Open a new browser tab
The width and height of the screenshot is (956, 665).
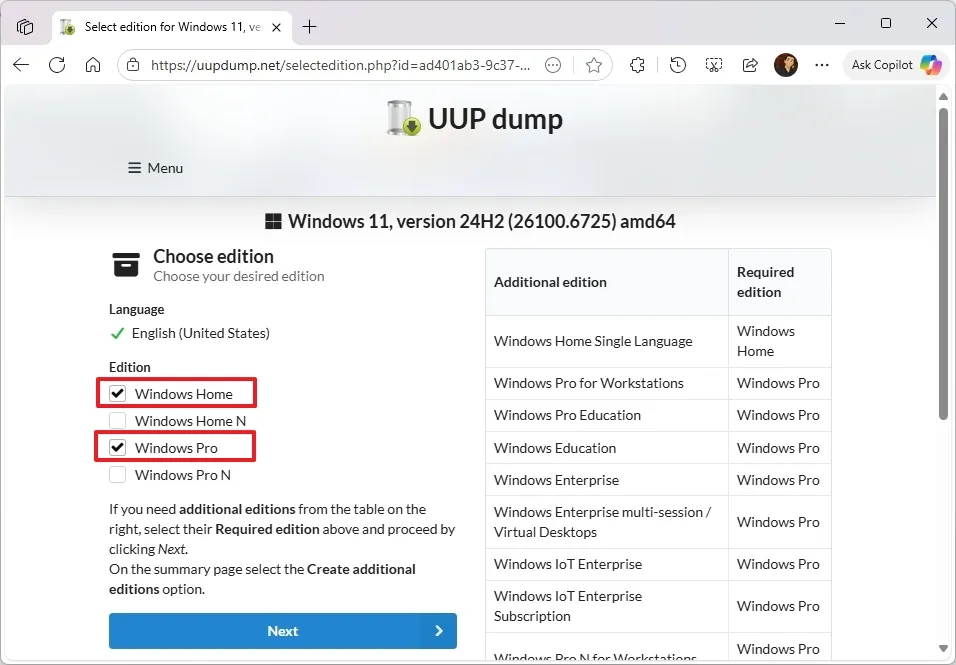tap(310, 27)
